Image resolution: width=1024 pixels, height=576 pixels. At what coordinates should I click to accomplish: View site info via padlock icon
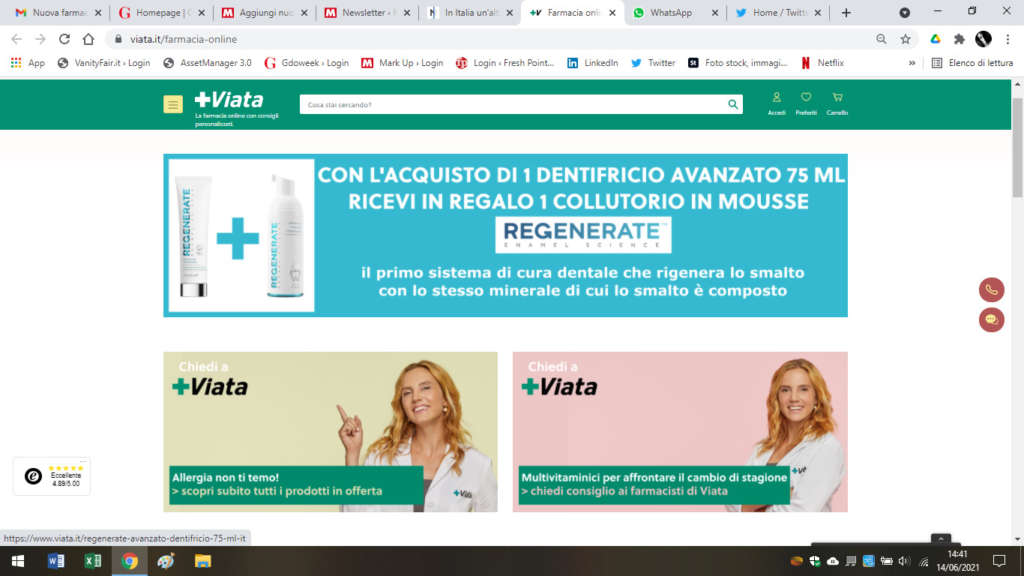click(118, 39)
